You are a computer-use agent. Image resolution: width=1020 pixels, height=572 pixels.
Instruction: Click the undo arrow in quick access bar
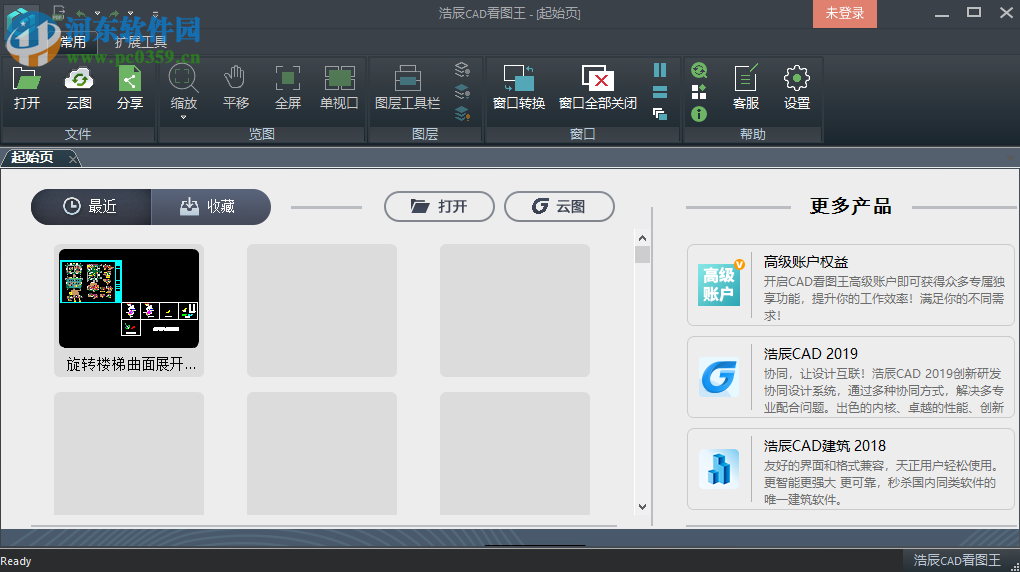click(x=81, y=13)
